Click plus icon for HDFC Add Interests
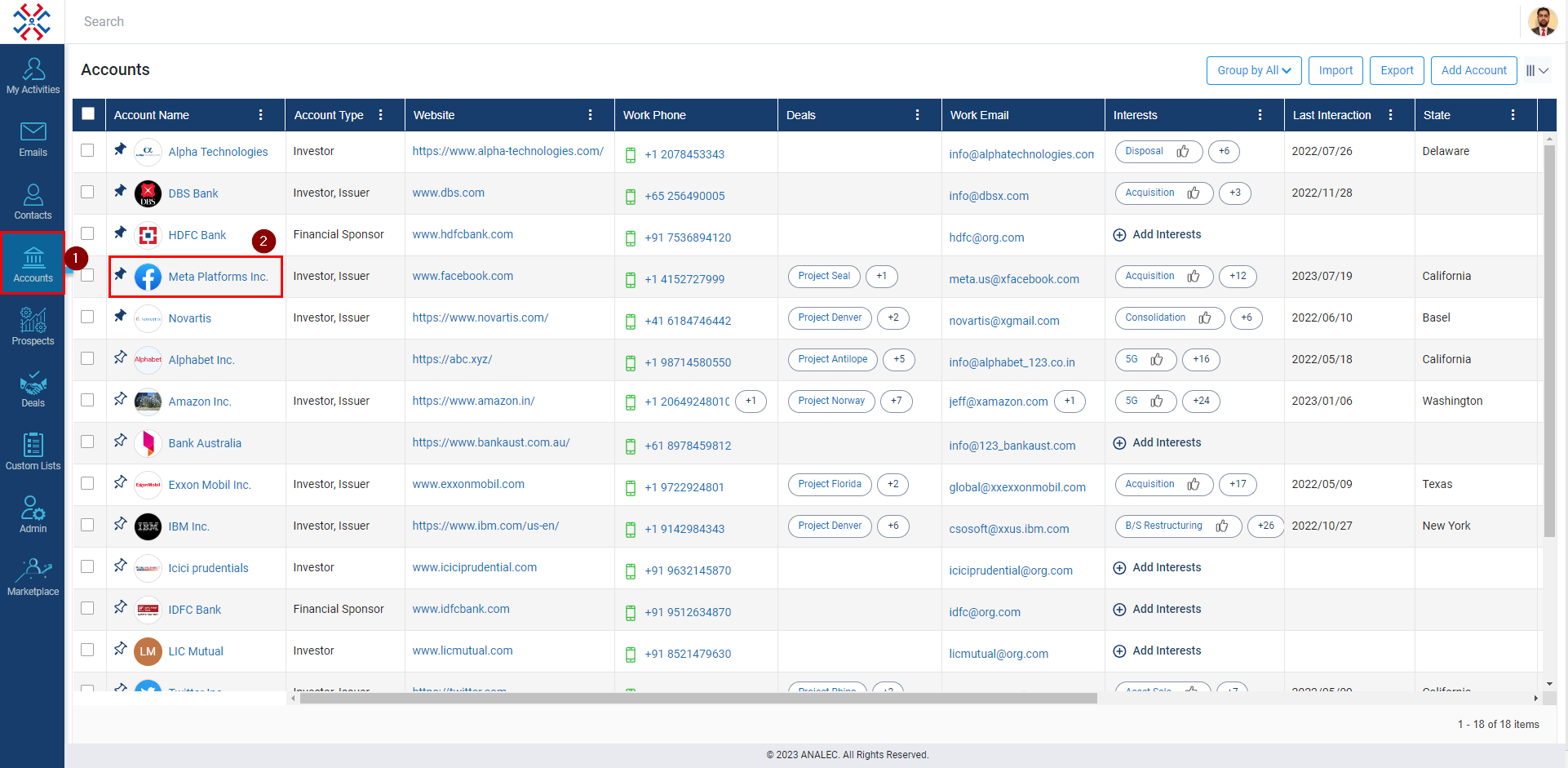Viewport: 1568px width, 768px height. tap(1119, 235)
